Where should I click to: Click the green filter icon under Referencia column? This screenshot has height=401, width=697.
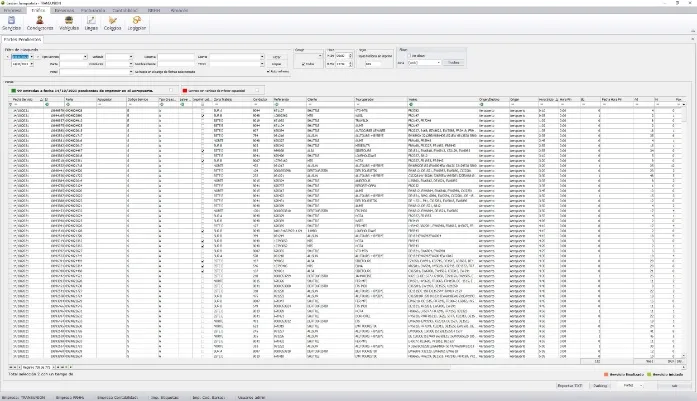(276, 104)
